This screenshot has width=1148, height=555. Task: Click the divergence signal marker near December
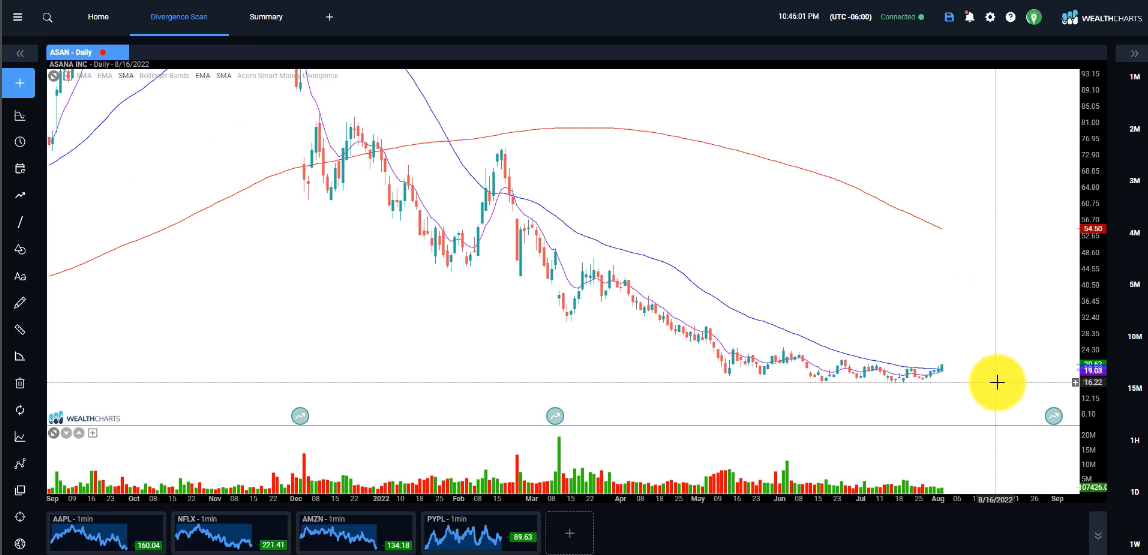click(300, 416)
